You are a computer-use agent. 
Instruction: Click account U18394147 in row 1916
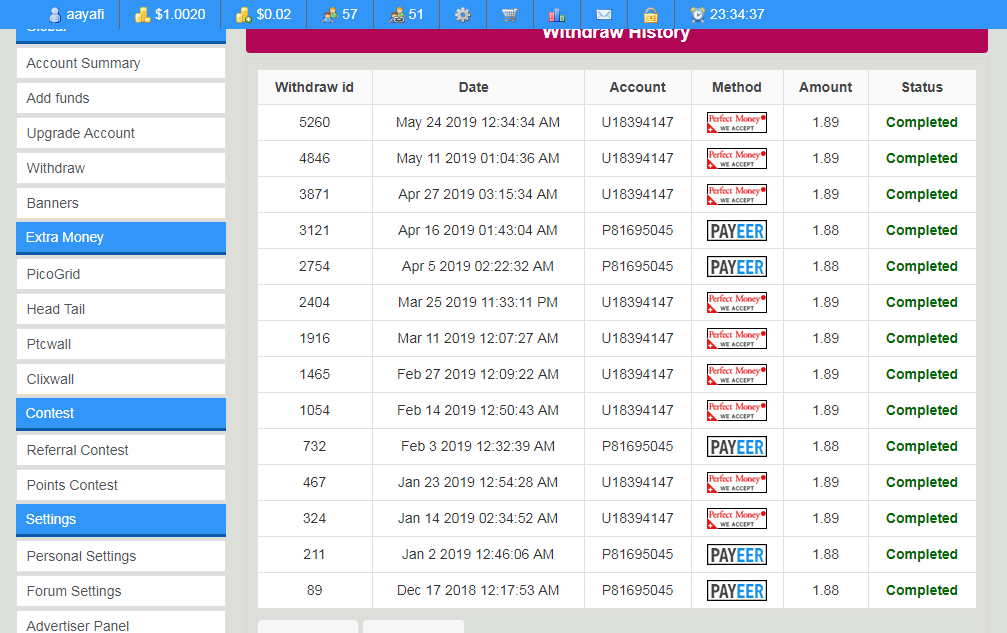coord(637,338)
